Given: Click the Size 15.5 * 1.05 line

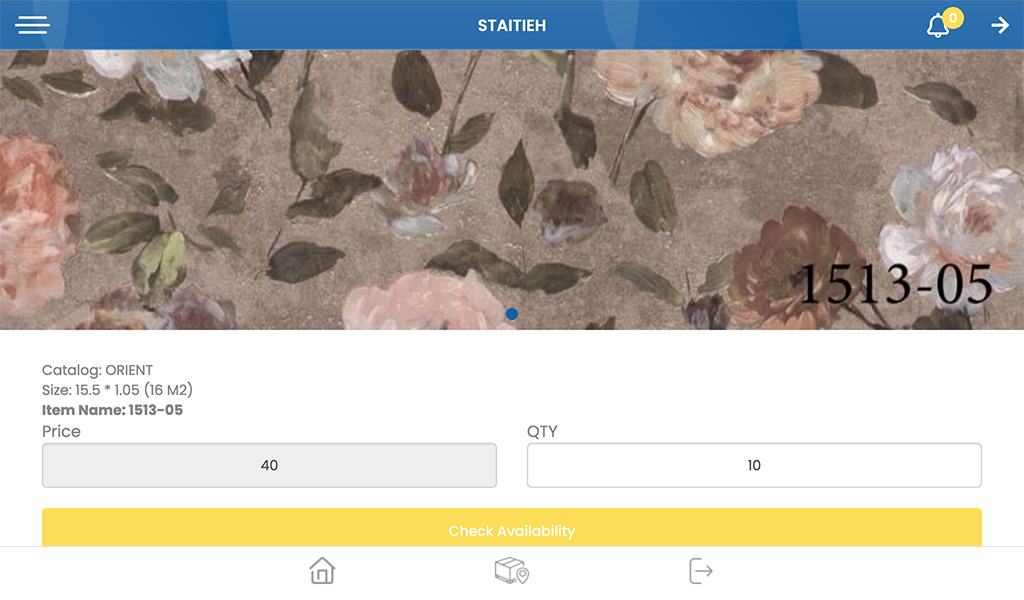Looking at the screenshot, I should (118, 390).
